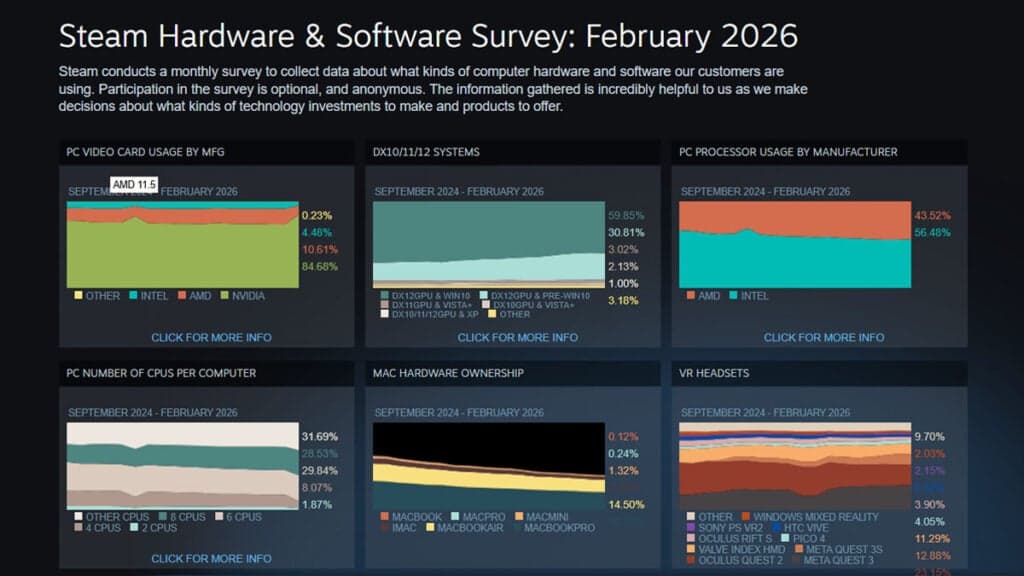Viewport: 1024px width, 576px height.
Task: Select the 4 CPUS legend marker
Action: coord(78,527)
